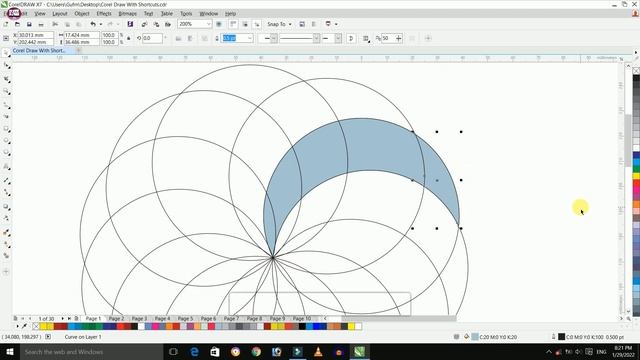Open the Snap To dropdown

click(x=280, y=24)
